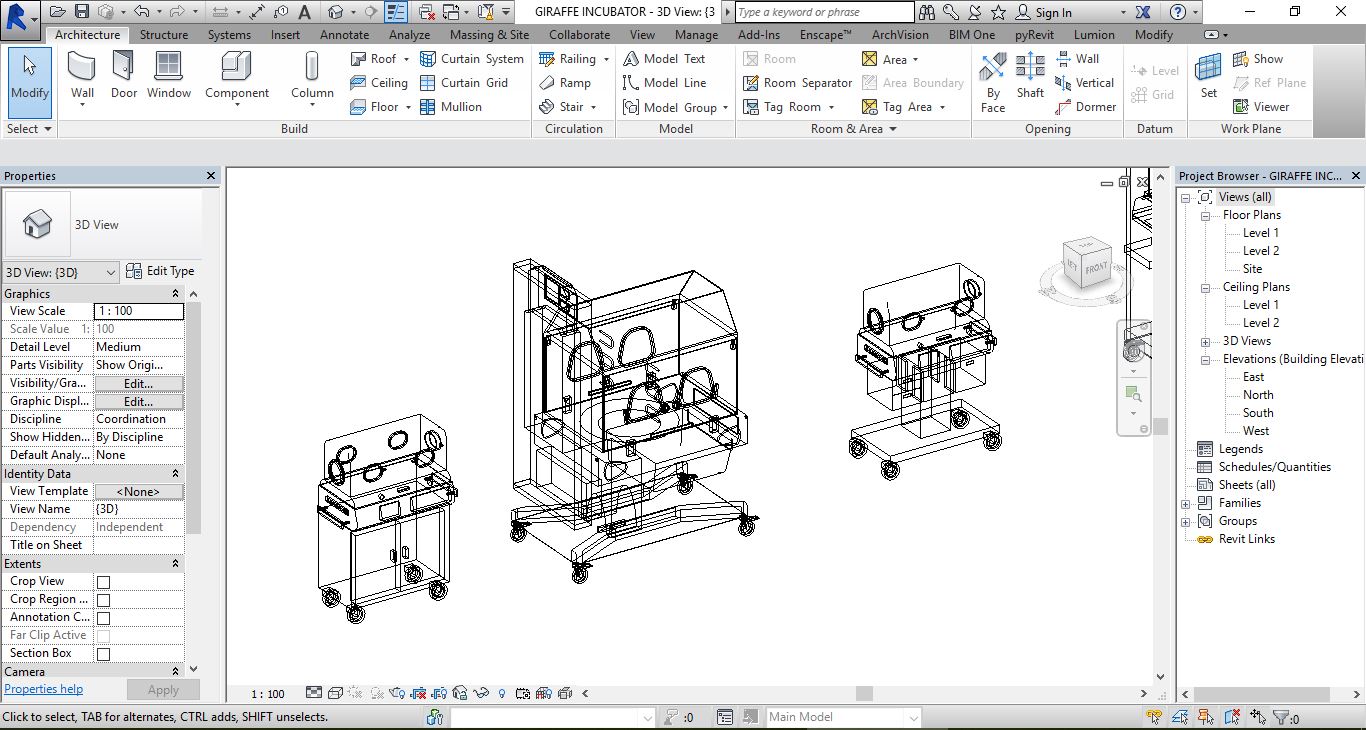Check the Crop Region Visible checkbox
1366x730 pixels.
(103, 600)
